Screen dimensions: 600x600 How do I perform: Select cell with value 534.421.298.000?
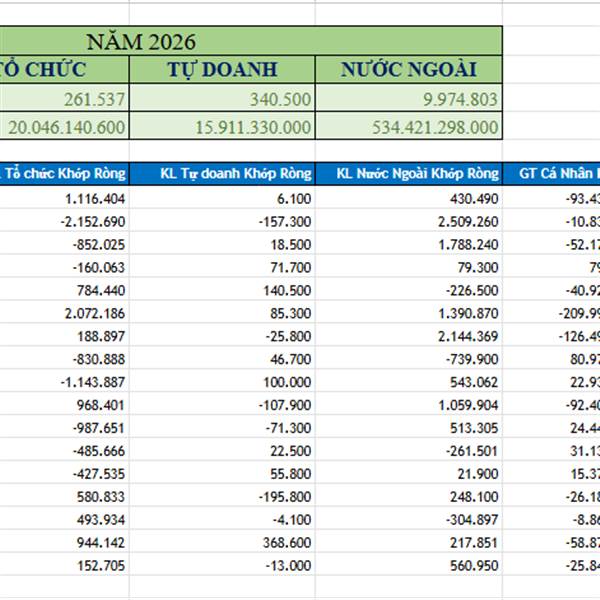[409, 126]
